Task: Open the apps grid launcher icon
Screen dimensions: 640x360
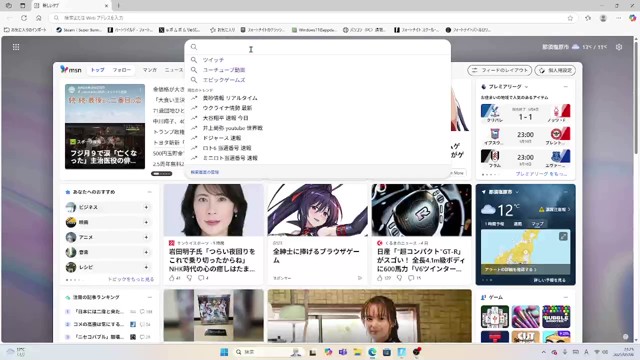Action: [16, 47]
